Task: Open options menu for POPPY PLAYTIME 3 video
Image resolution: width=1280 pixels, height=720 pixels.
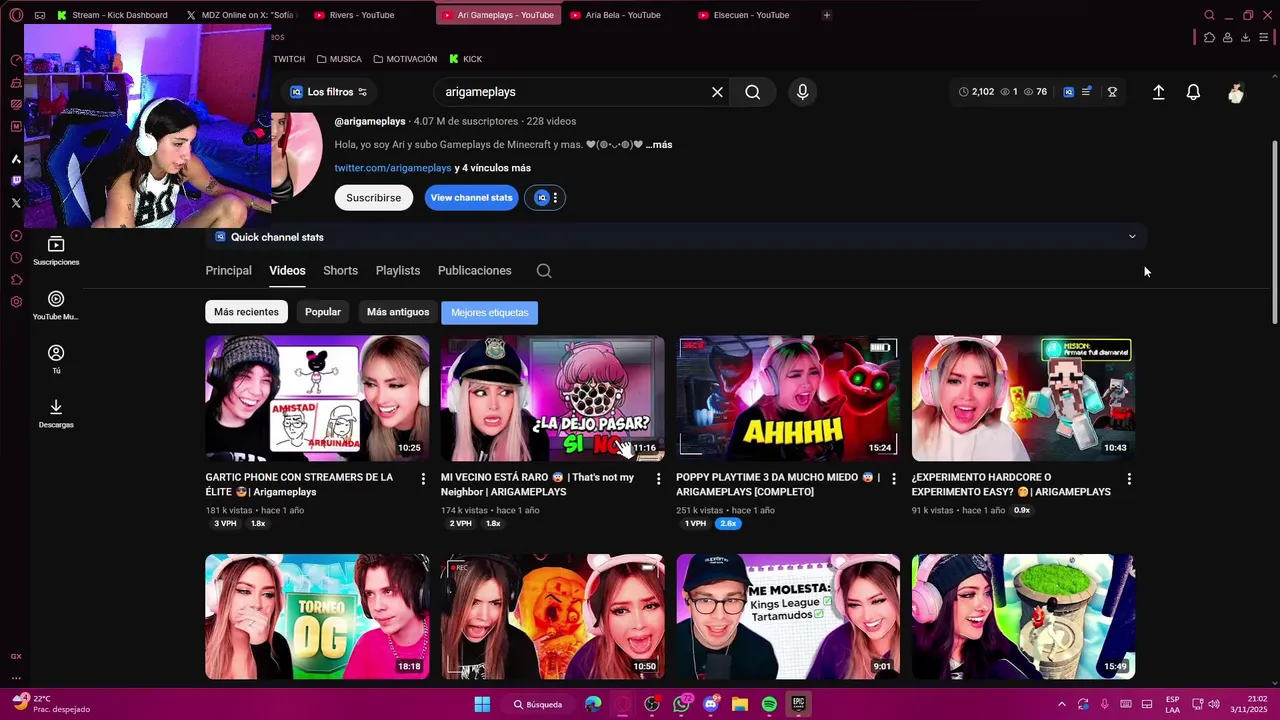Action: 894,479
